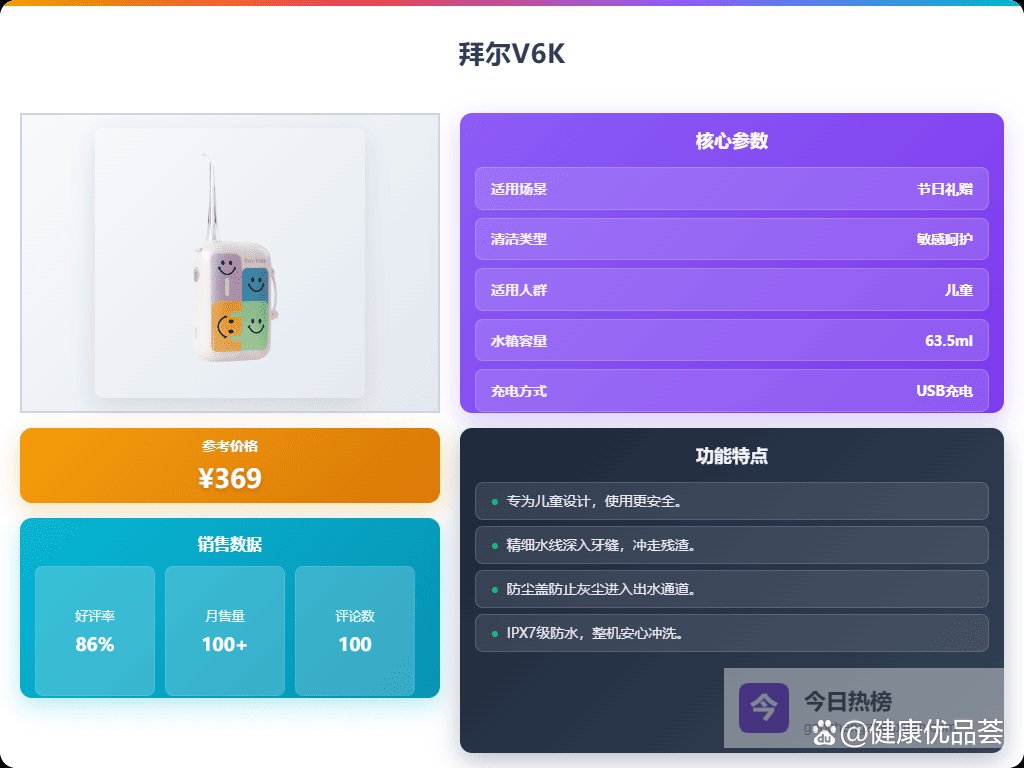
Task: Click the 专为儿童设计 feature item
Action: click(x=731, y=501)
